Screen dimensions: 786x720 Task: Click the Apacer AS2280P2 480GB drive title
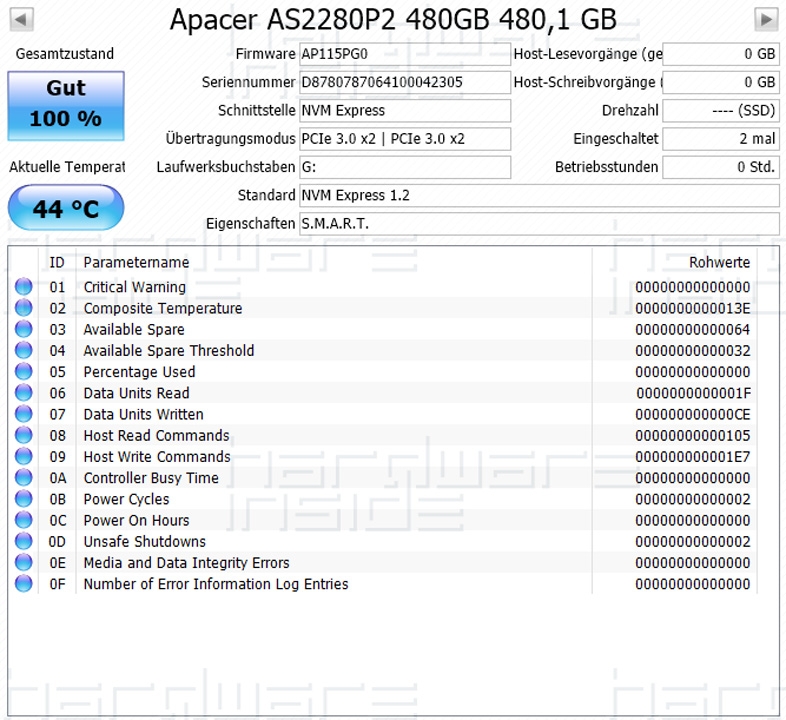[393, 20]
